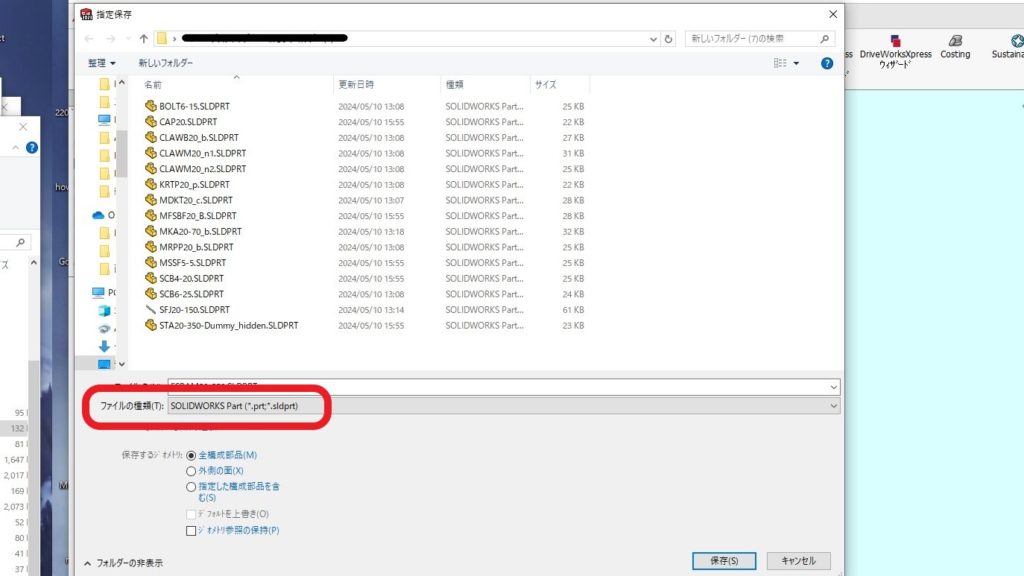Screen dimensions: 1024x576
Task: Go up one folder level arrow
Action: click(x=144, y=39)
